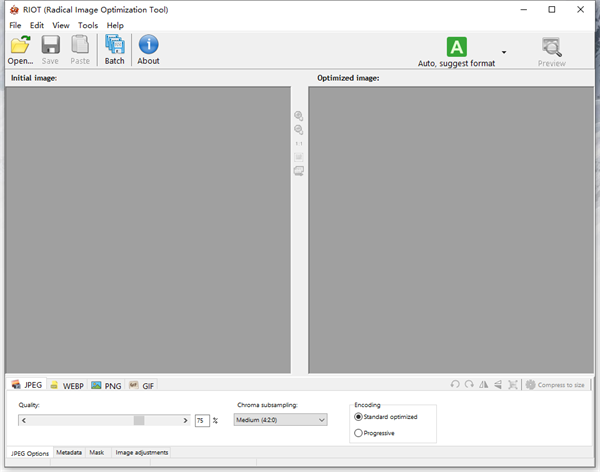The image size is (600, 472).
Task: Decrease quality with the slider left arrow
Action: [24, 420]
